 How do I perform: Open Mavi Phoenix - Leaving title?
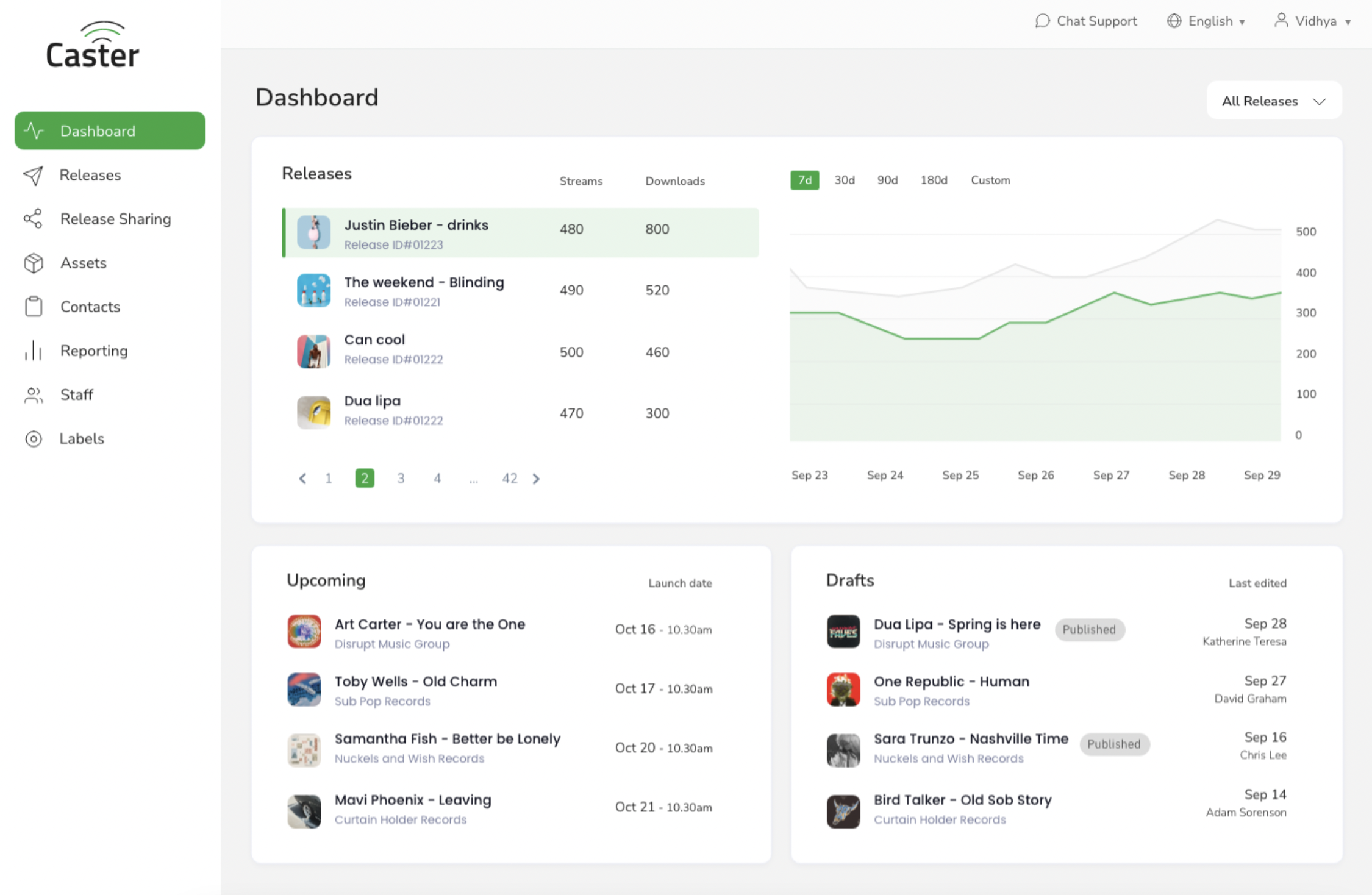(x=413, y=800)
